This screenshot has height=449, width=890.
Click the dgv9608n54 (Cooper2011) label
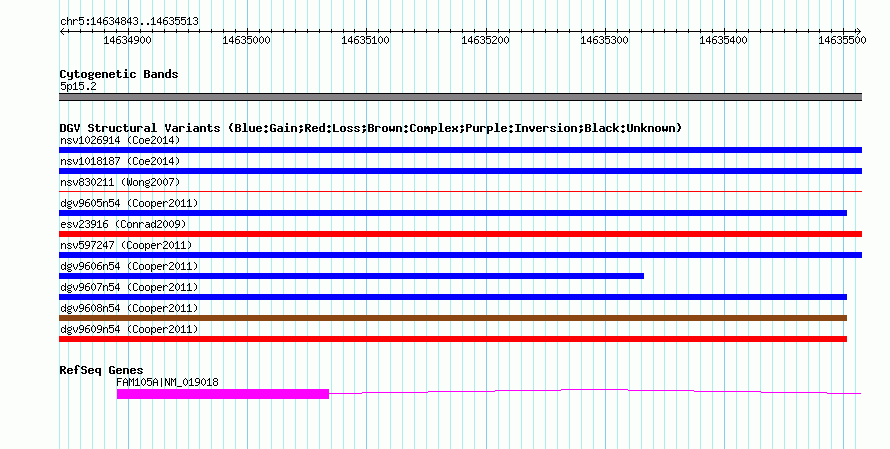129,308
